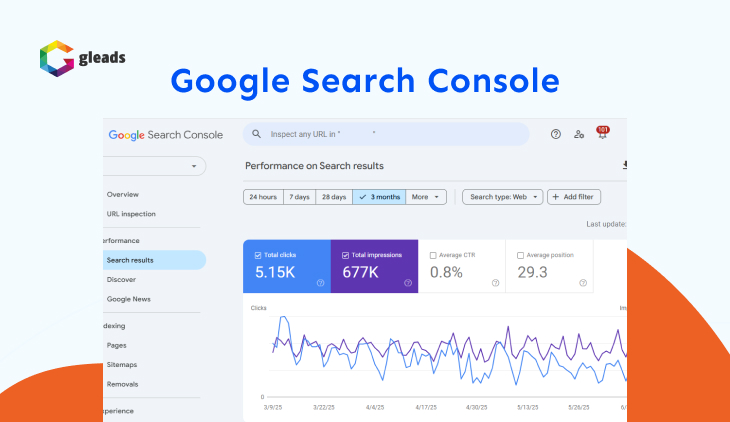Click the Total impressions help icon
730x422 pixels.
408,283
